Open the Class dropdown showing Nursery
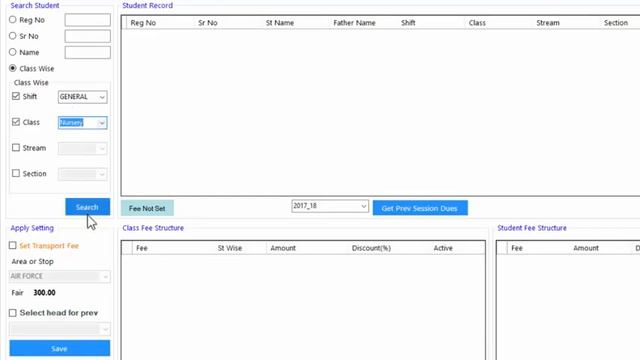The height and width of the screenshot is (360, 640). [x=82, y=122]
